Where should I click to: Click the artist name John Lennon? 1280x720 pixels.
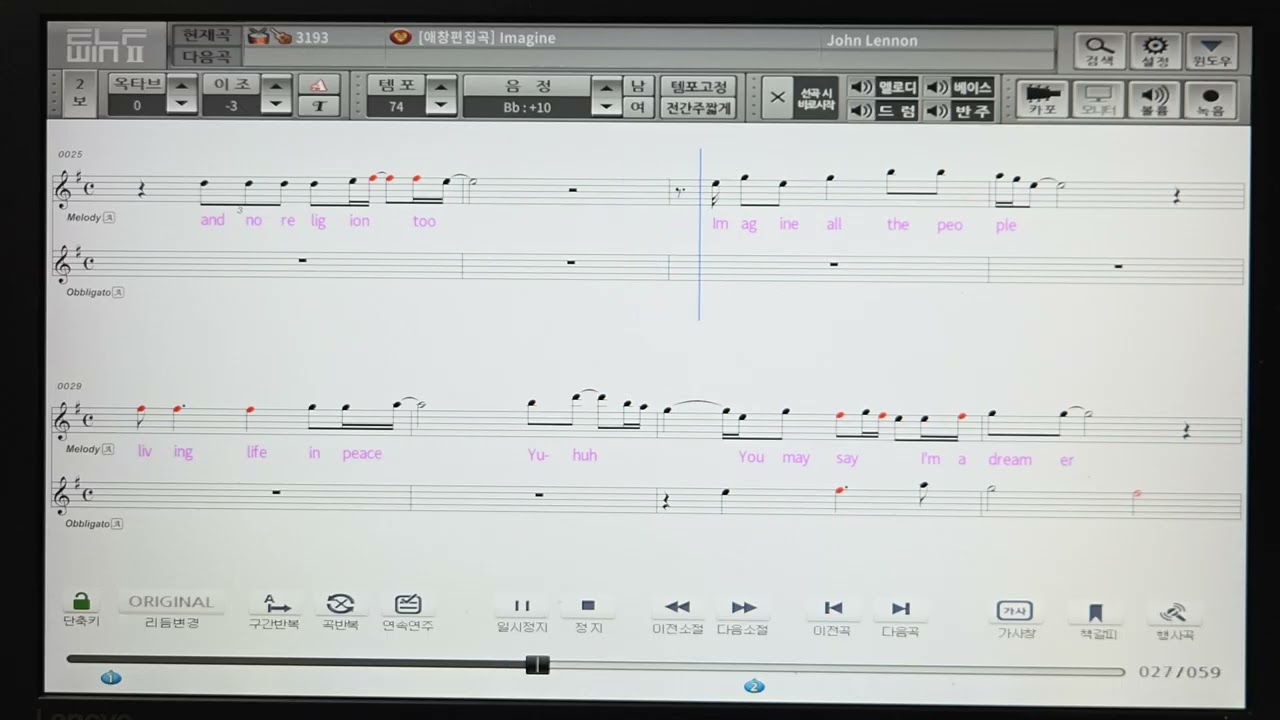pyautogui.click(x=872, y=40)
